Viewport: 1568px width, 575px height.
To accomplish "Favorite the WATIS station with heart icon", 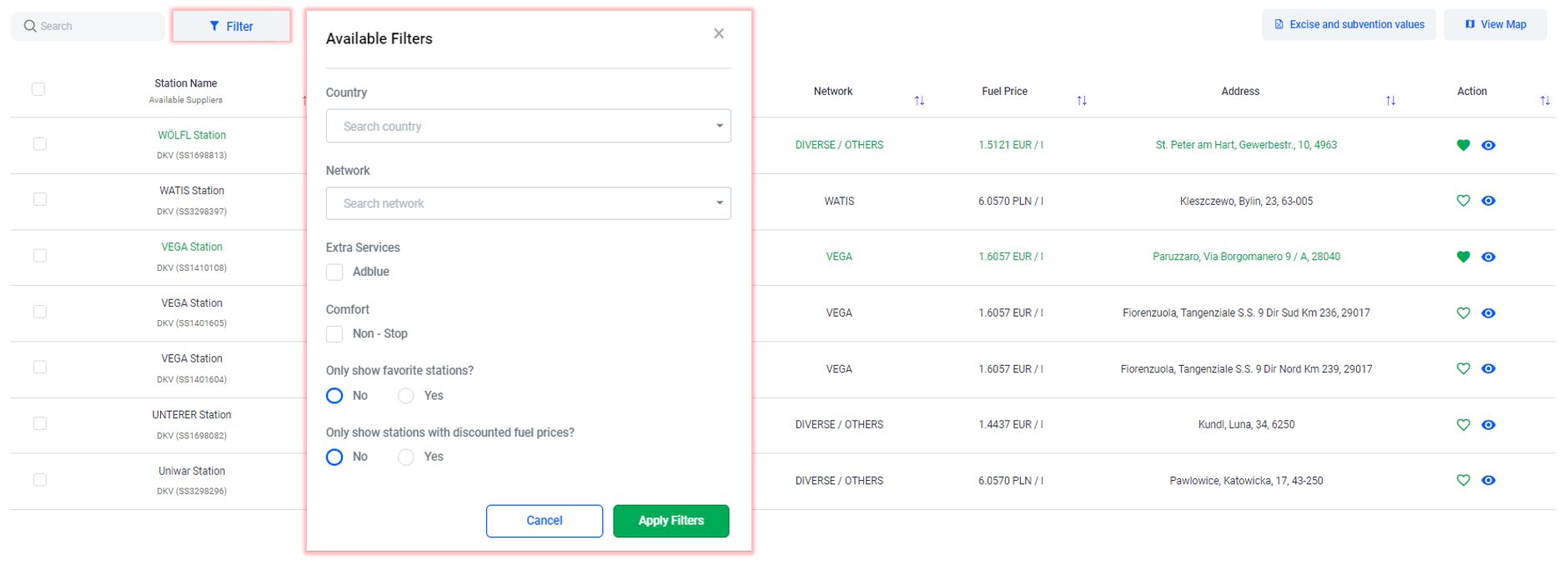I will (1463, 201).
